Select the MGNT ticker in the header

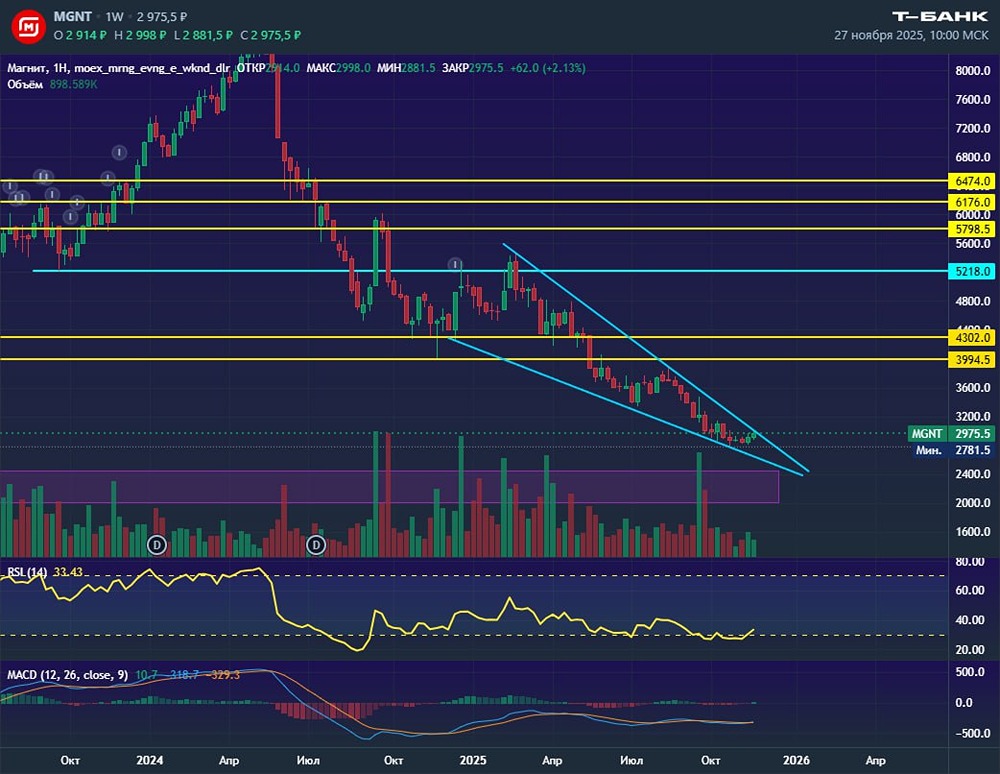[73, 17]
